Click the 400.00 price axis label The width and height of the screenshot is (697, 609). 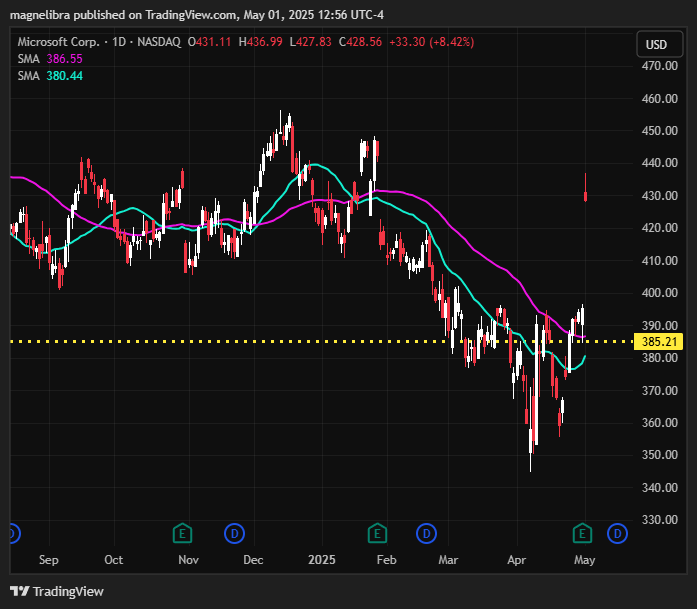coord(660,293)
